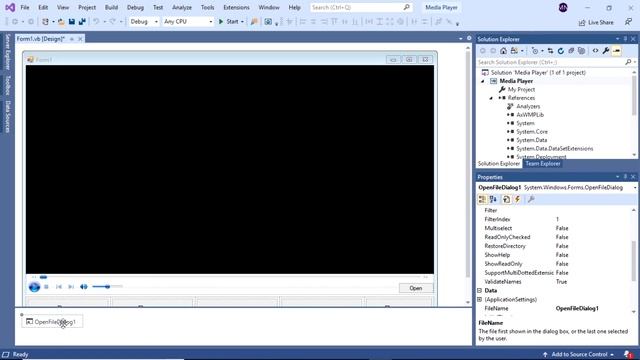Click the Multiselect property value False
Image resolution: width=640 pixels, height=360 pixels.
pos(562,228)
